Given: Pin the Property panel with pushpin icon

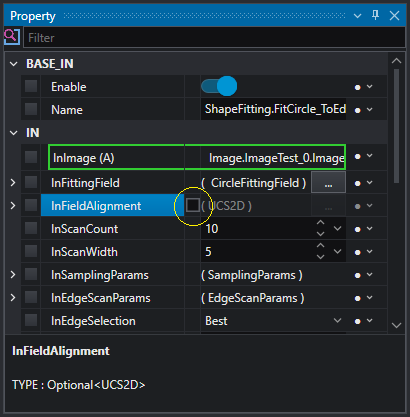Looking at the screenshot, I should [375, 15].
